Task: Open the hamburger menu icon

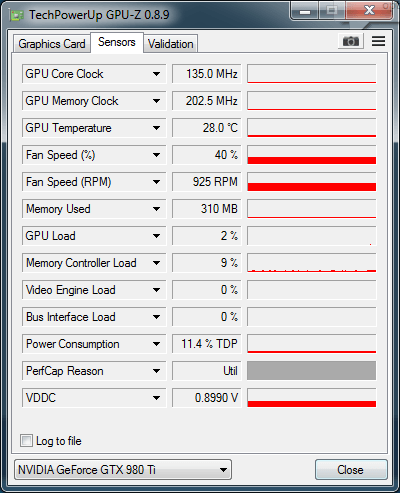Action: [378, 41]
